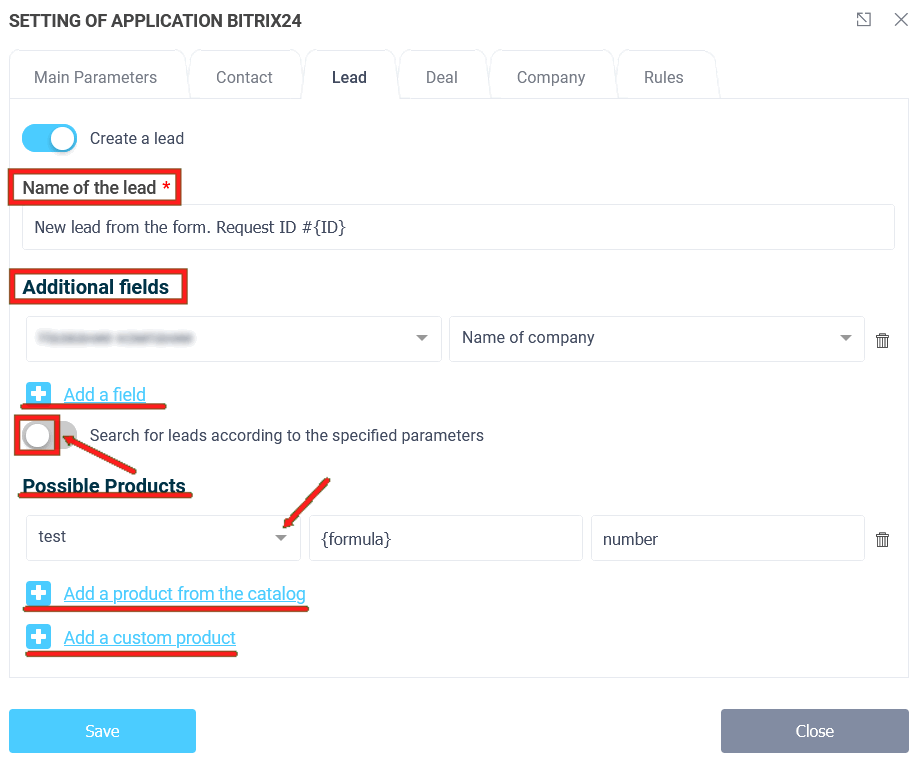The image size is (917, 758).
Task: Click plus icon beside Add a custom product
Action: pos(37,637)
